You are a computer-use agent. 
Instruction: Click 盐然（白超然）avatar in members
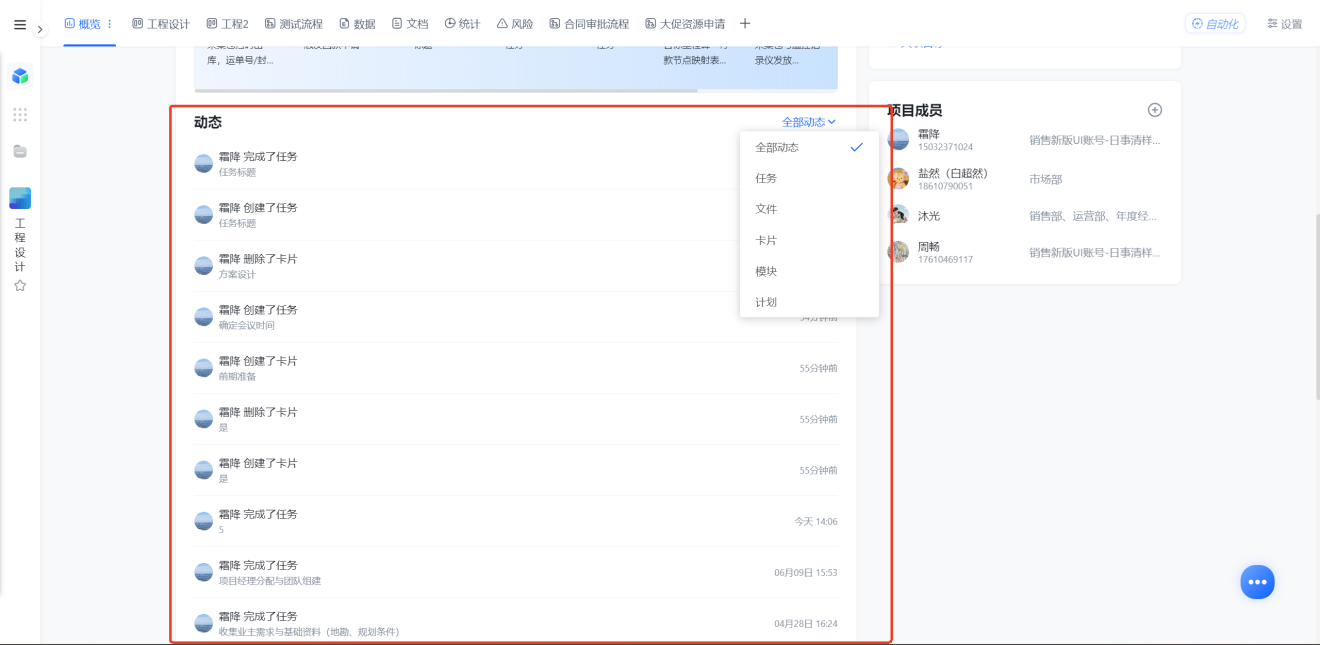click(x=899, y=179)
